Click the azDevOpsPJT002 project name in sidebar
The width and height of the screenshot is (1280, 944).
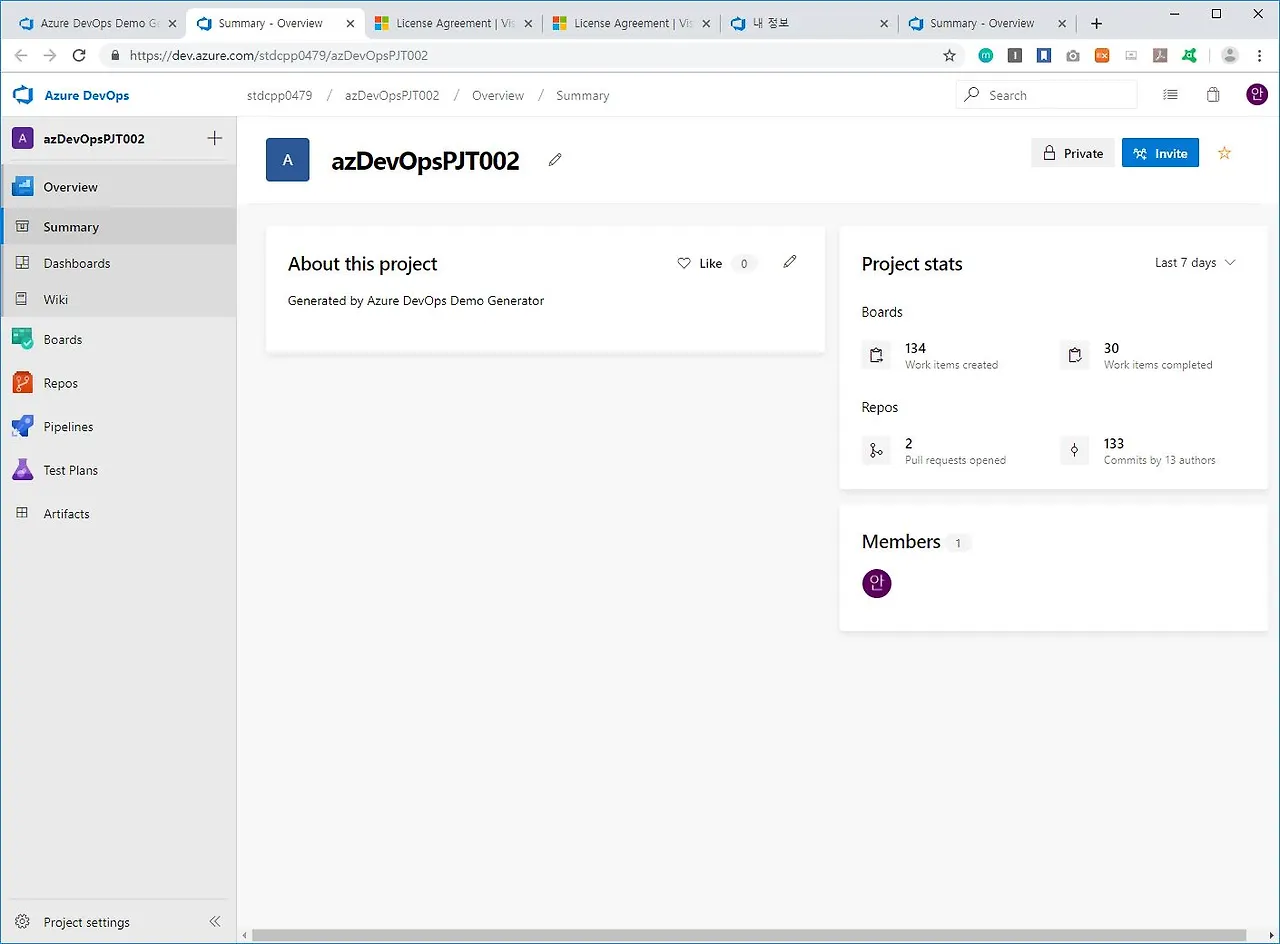pyautogui.click(x=94, y=139)
